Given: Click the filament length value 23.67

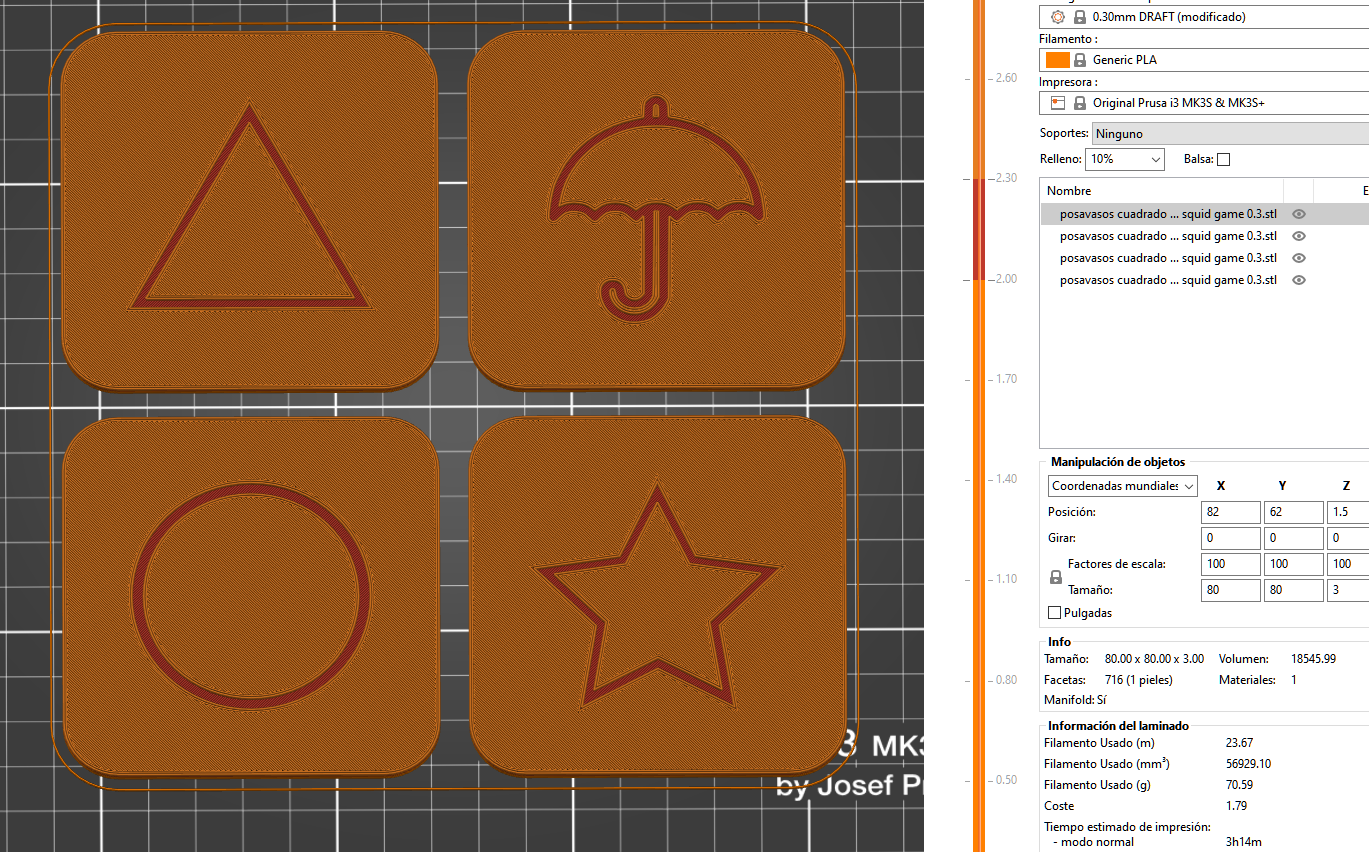Looking at the screenshot, I should [x=1239, y=743].
